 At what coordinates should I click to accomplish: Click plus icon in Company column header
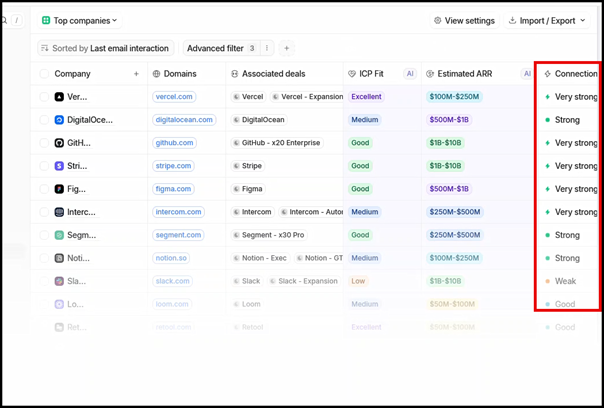pyautogui.click(x=136, y=74)
